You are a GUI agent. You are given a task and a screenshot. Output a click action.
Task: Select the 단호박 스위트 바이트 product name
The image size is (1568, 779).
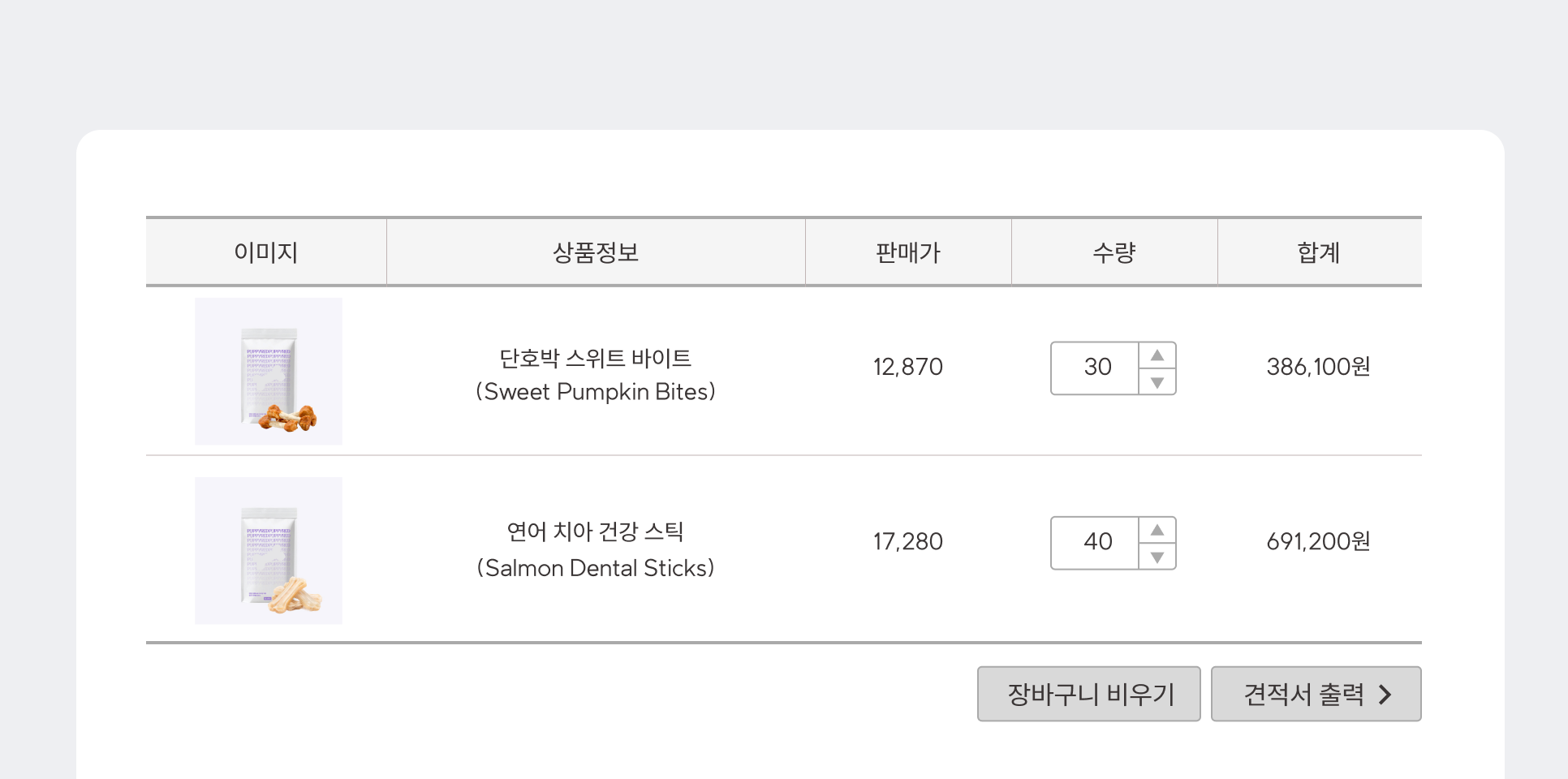tap(596, 358)
